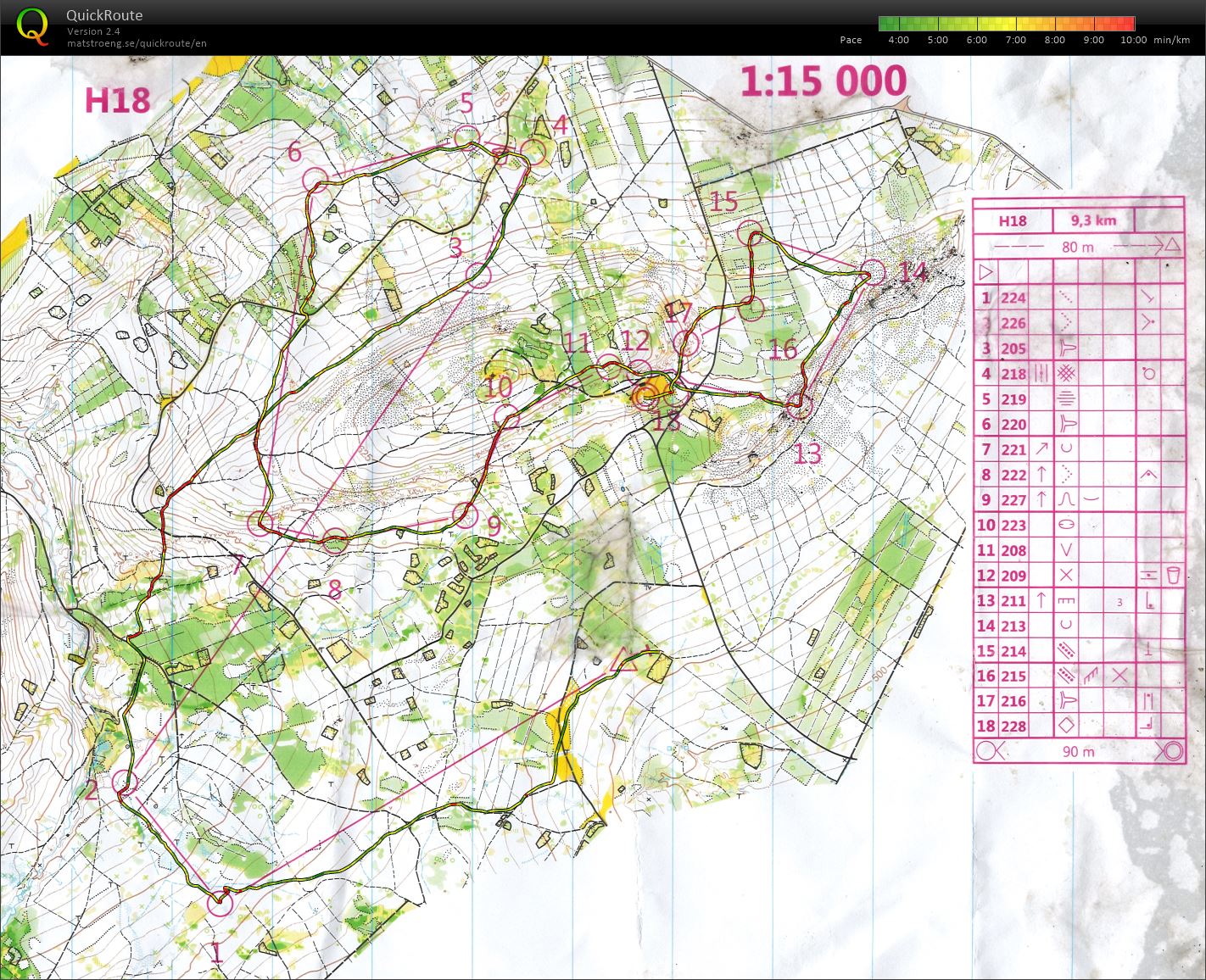The image size is (1206, 980).
Task: Click the Pace legend label
Action: point(851,40)
